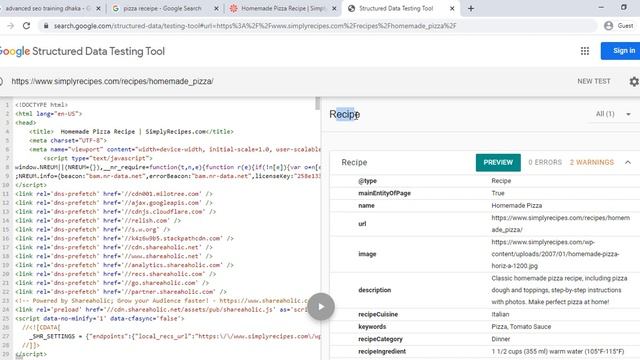640x360 pixels.
Task: Click the keywords value Pizza, Tomato Sauce
Action: [521, 327]
